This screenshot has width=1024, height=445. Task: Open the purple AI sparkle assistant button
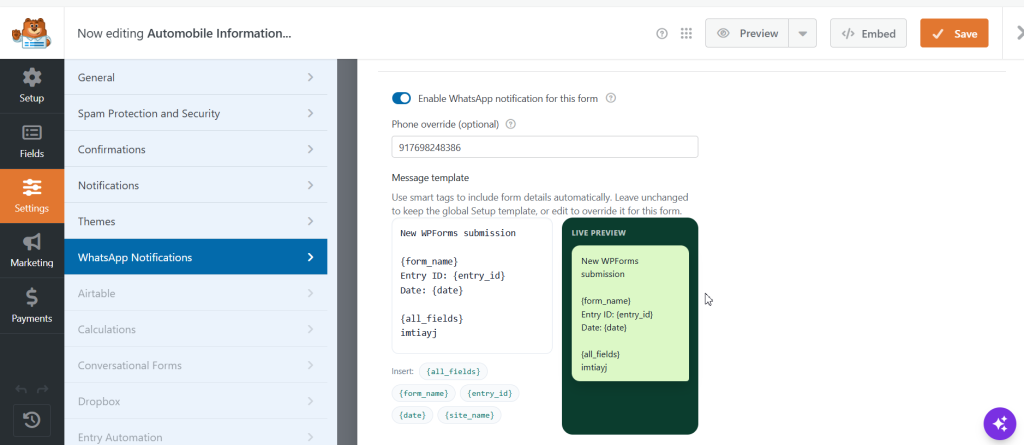coord(1000,423)
